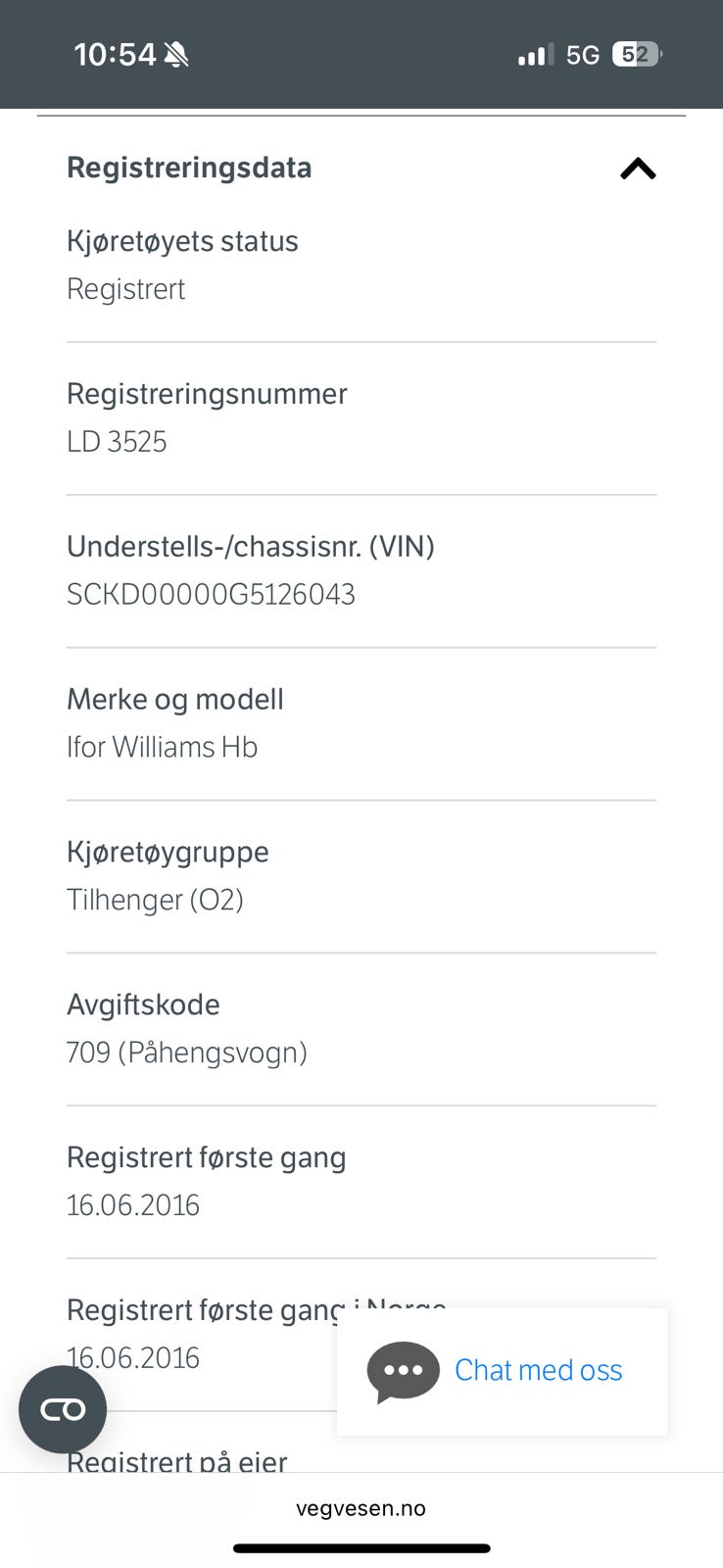Select the Avgiftskode entry
This screenshot has height=1568, width=723.
click(x=143, y=1004)
